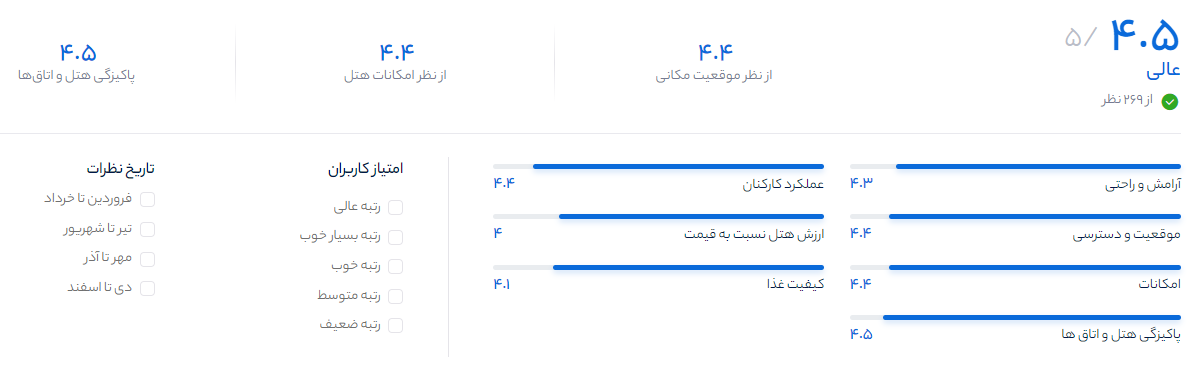Click the 'ارزش هتل نسبت به قیمت' bar
This screenshot has width=1196, height=367.
(x=658, y=217)
